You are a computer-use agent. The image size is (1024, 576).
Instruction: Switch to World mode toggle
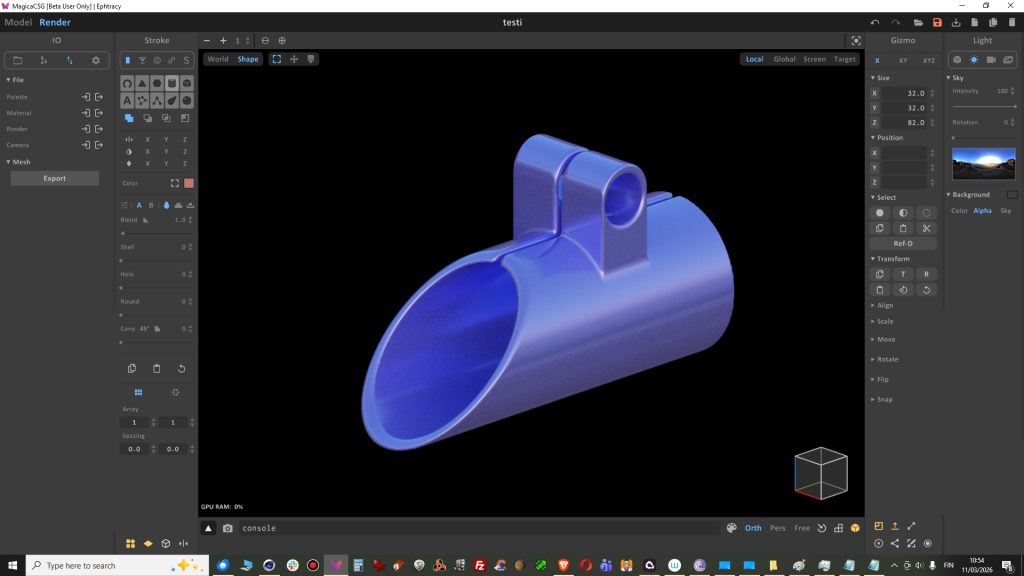pos(218,59)
